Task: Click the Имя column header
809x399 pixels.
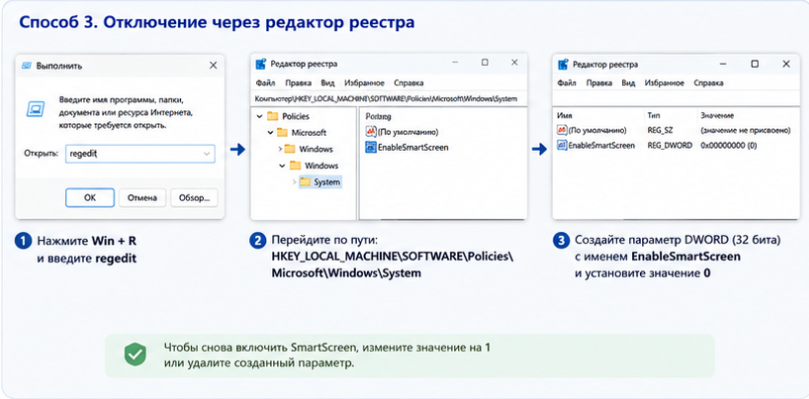Action: point(565,115)
